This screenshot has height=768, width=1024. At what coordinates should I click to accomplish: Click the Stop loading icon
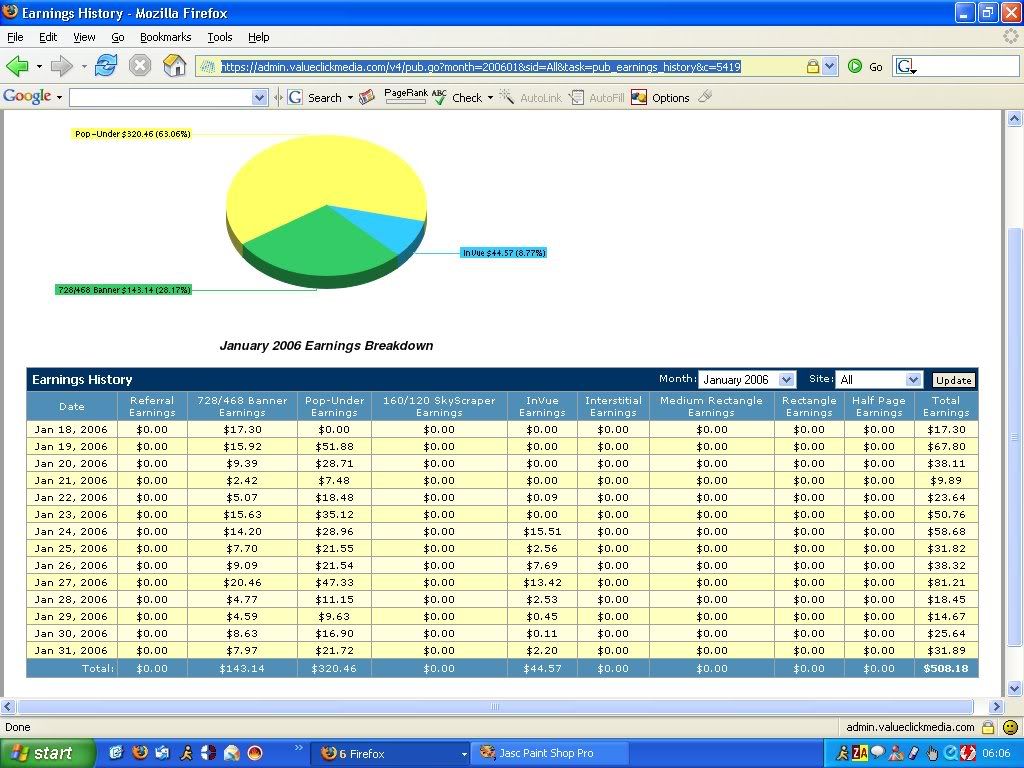coord(140,66)
